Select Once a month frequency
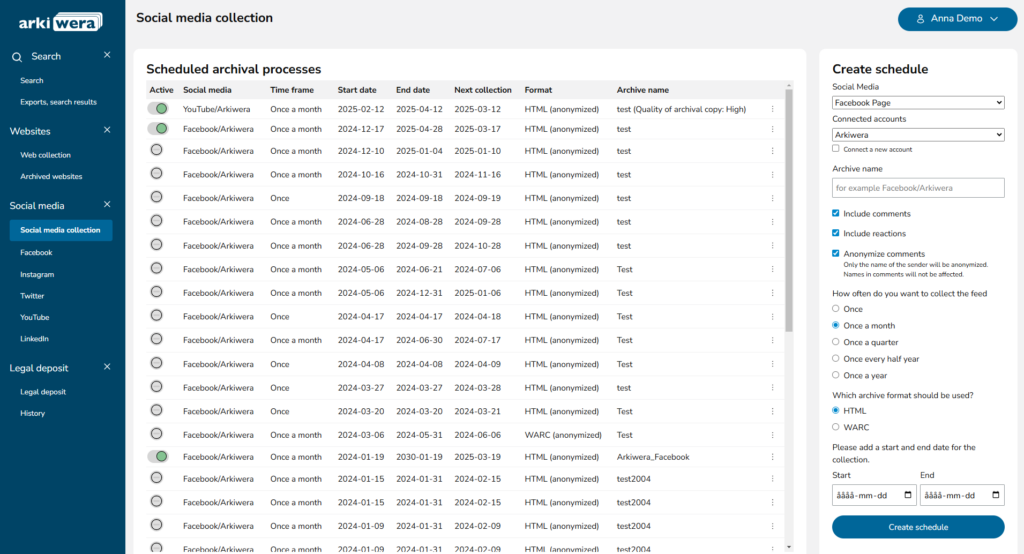1024x554 pixels. [x=836, y=325]
